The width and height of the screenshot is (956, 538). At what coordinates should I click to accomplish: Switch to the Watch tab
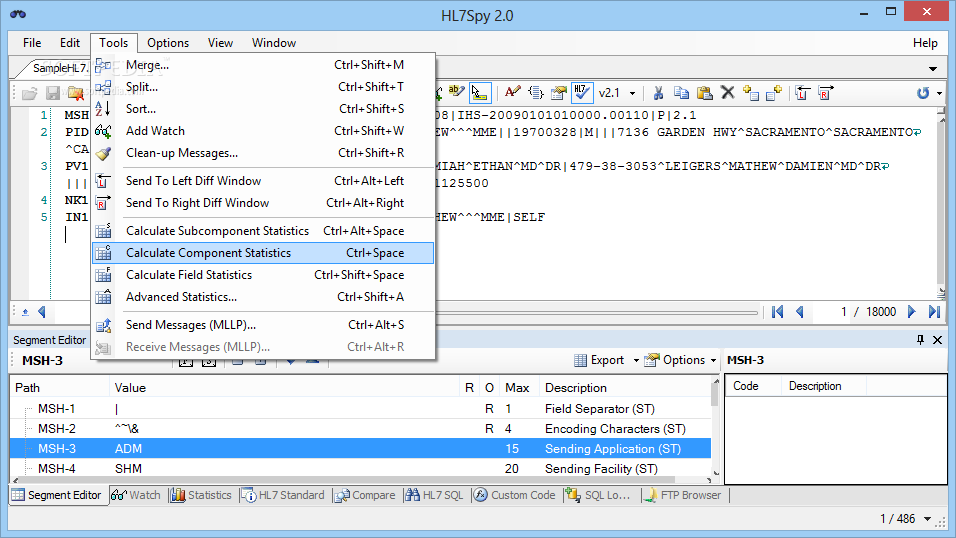[137, 495]
